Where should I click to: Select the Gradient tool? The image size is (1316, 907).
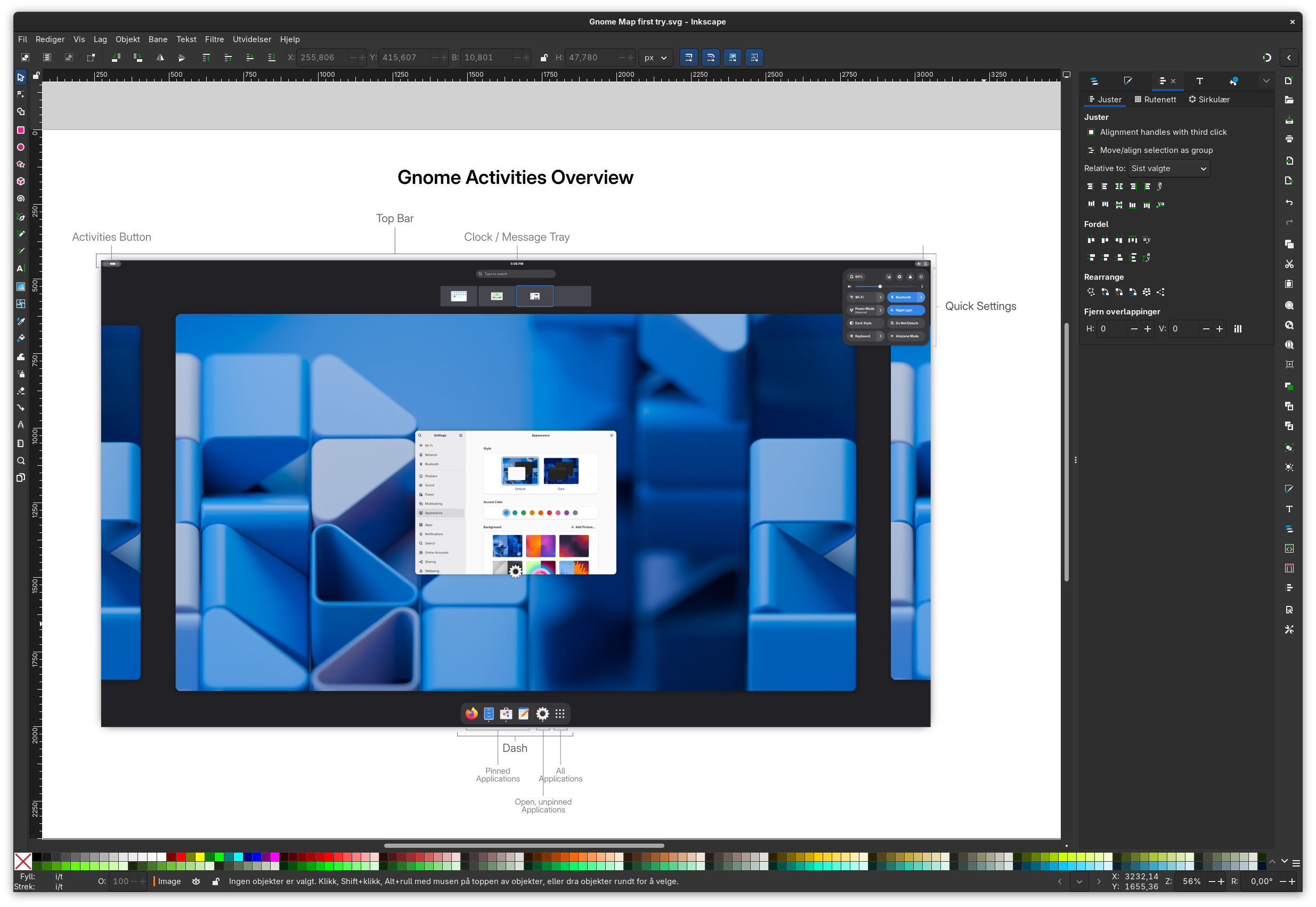click(20, 286)
